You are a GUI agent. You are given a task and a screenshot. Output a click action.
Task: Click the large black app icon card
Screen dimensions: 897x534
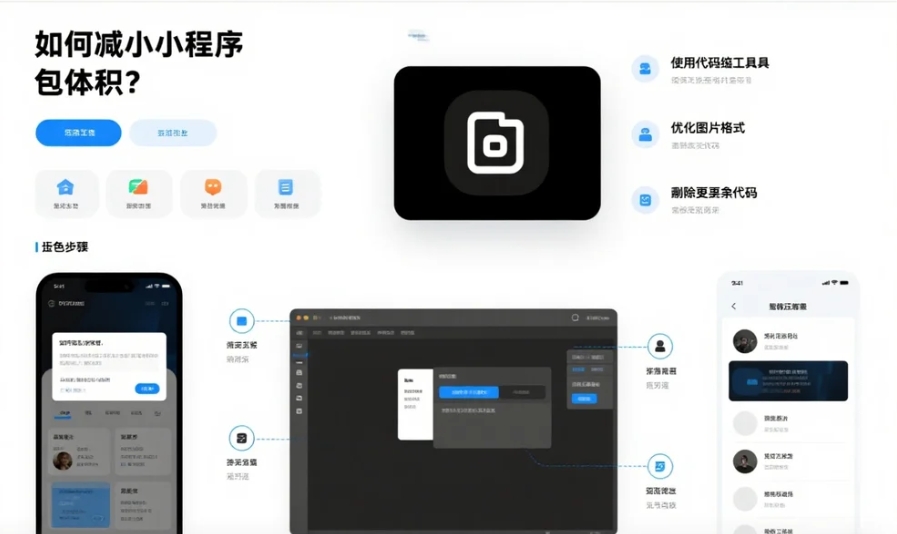(x=497, y=143)
